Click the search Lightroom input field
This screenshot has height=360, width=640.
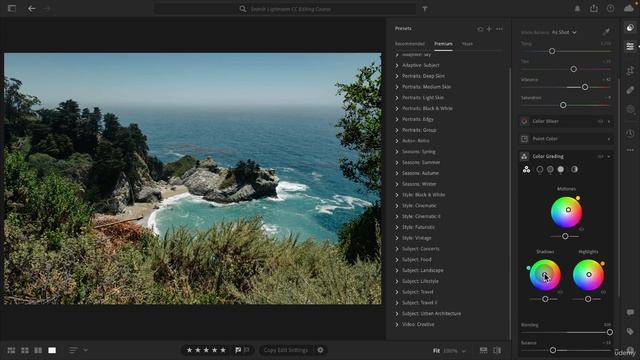286,9
